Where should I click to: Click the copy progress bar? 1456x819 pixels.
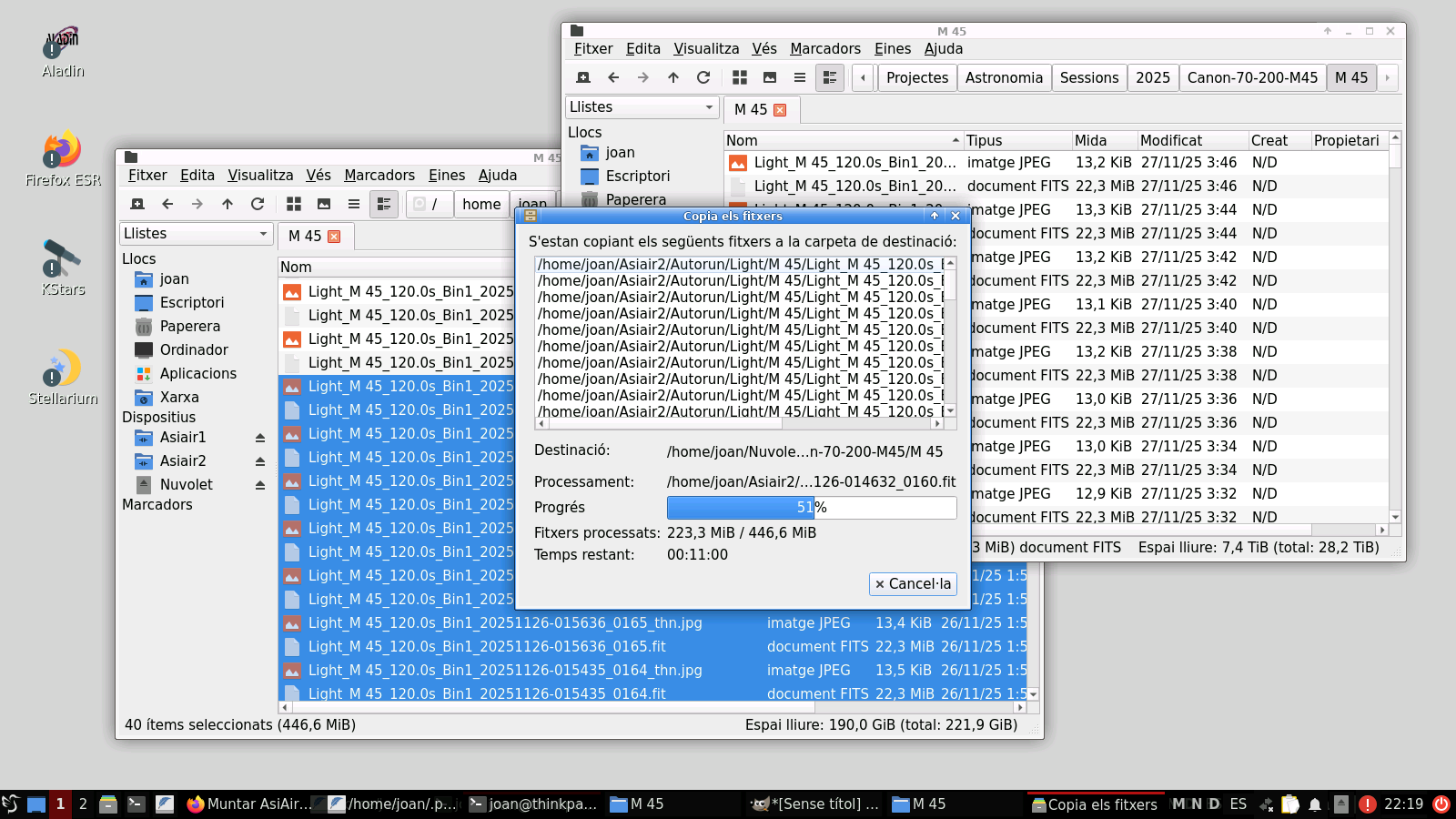pos(811,508)
